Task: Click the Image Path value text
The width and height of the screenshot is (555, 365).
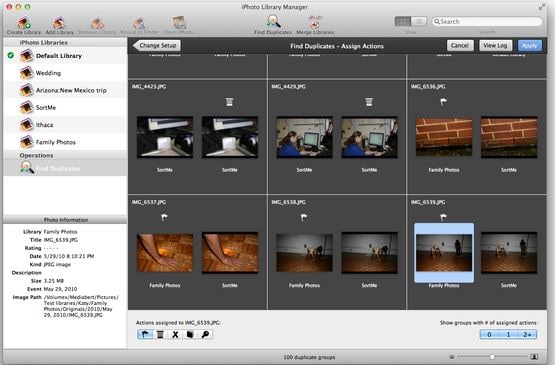Action: [x=81, y=306]
